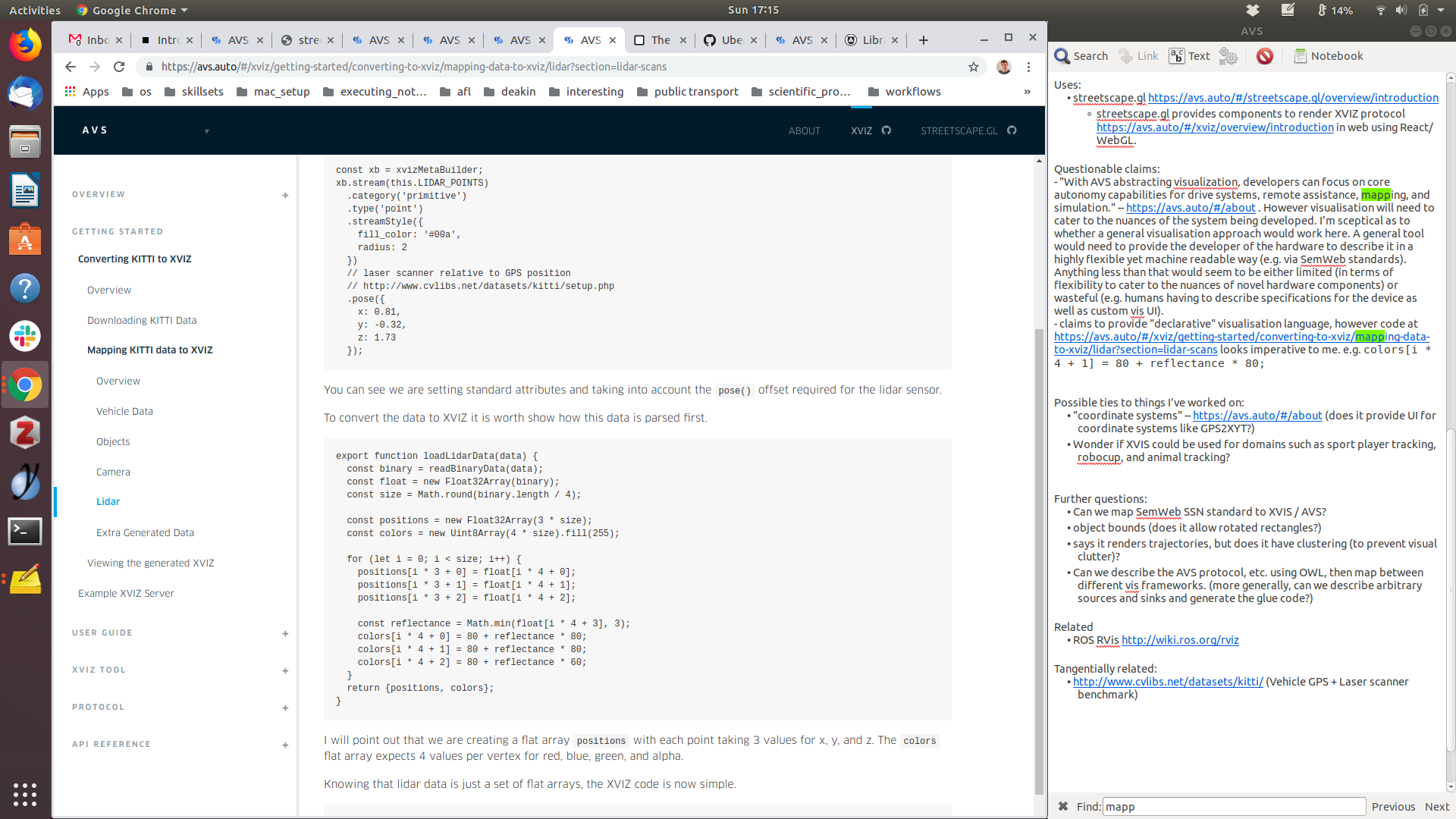
Task: Bookmark this page with the star icon
Action: 974,67
